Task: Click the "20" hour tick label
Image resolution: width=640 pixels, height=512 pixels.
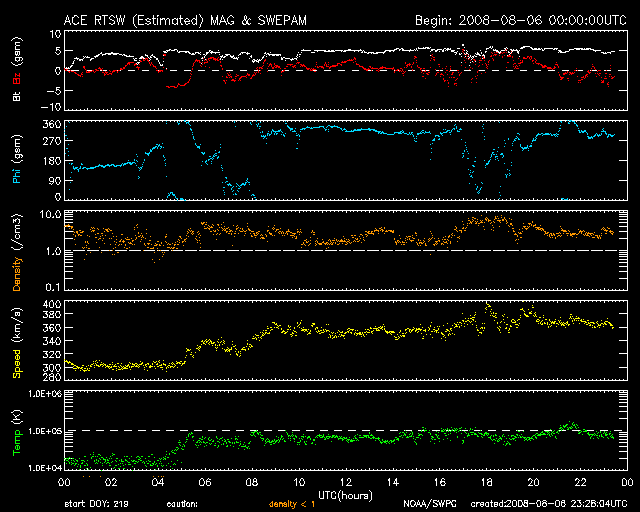Action: tap(533, 483)
